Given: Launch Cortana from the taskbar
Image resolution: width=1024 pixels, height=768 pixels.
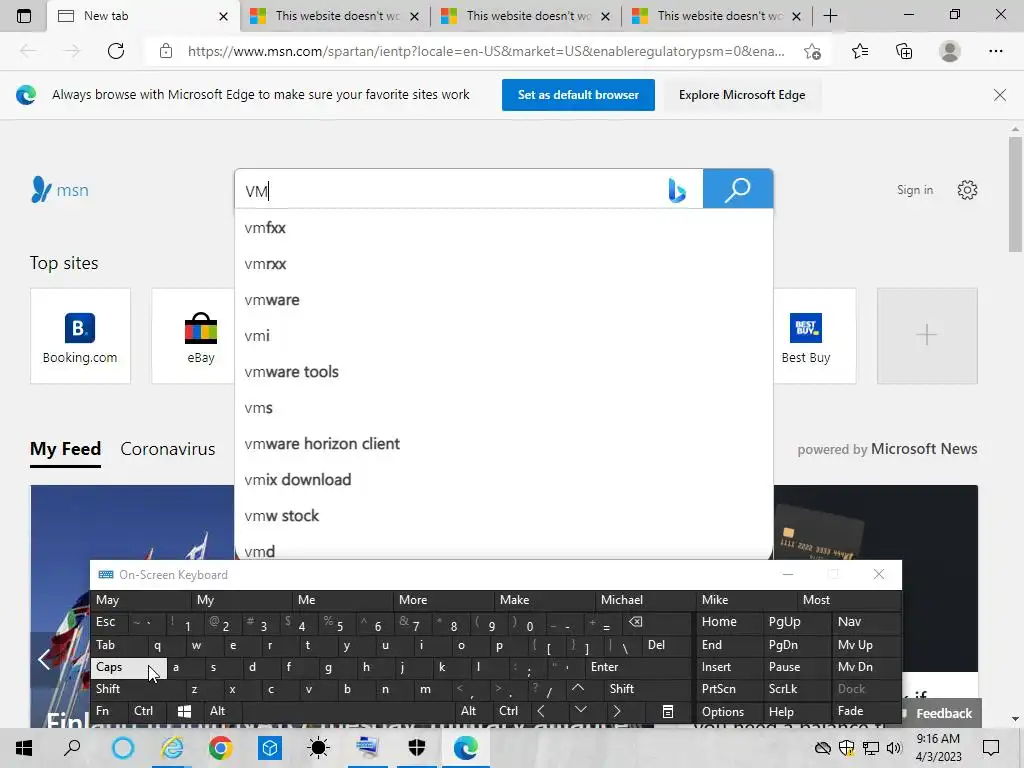Looking at the screenshot, I should [122, 748].
